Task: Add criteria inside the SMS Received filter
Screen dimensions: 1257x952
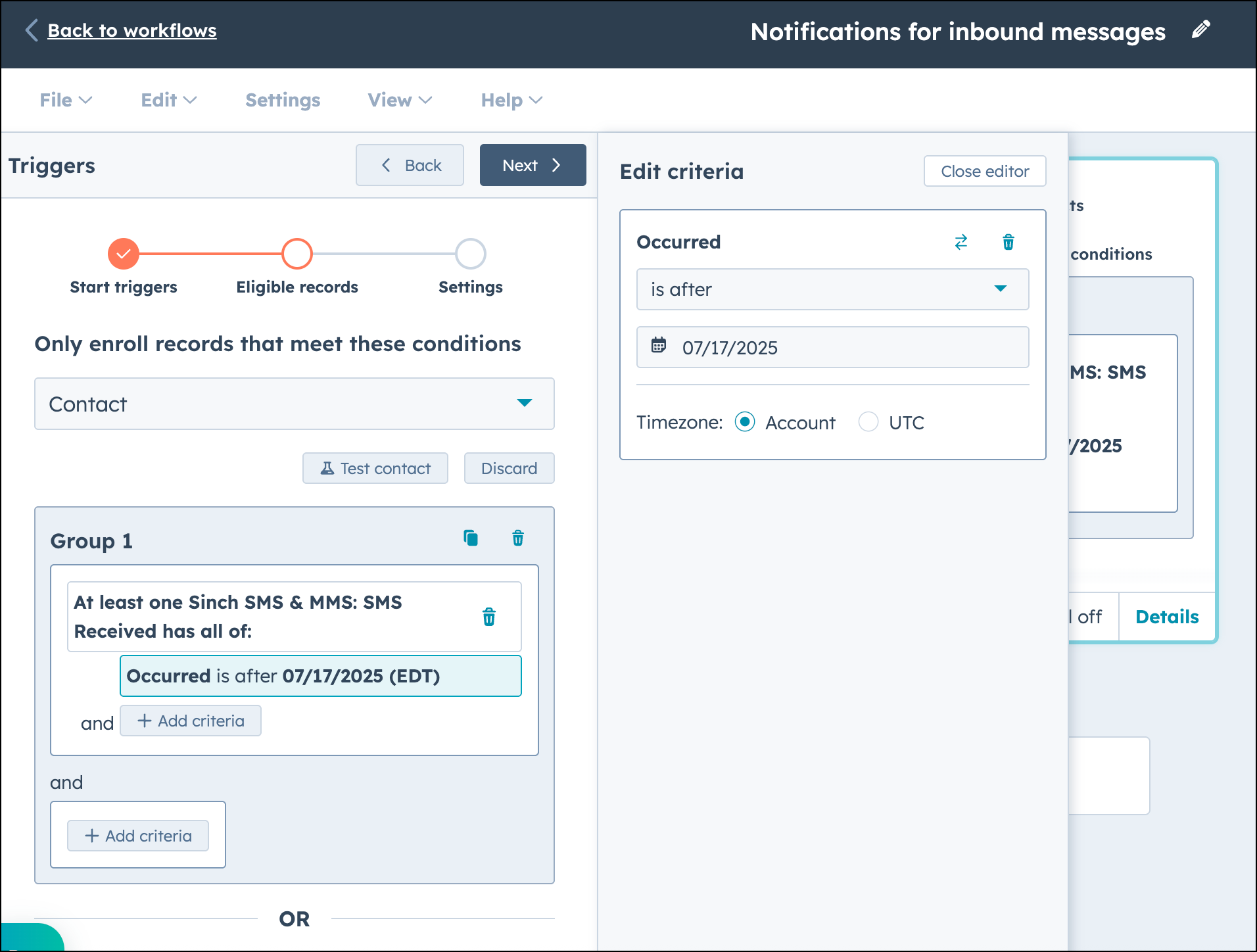Action: (x=191, y=721)
